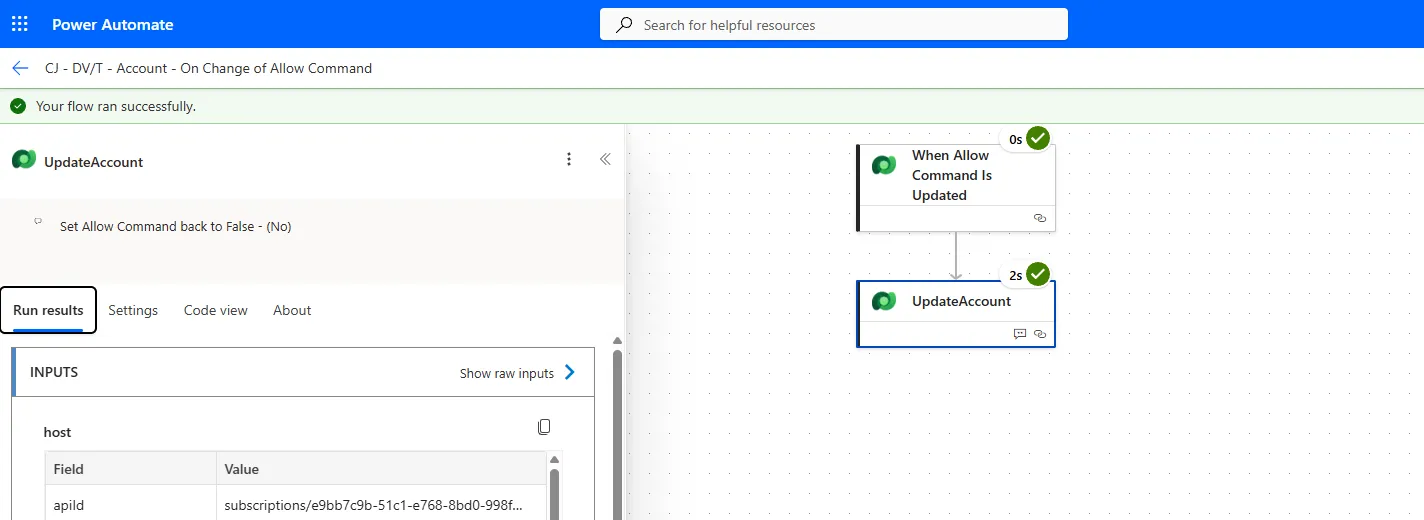Click the Value column header
The height and width of the screenshot is (520, 1424).
pos(382,468)
